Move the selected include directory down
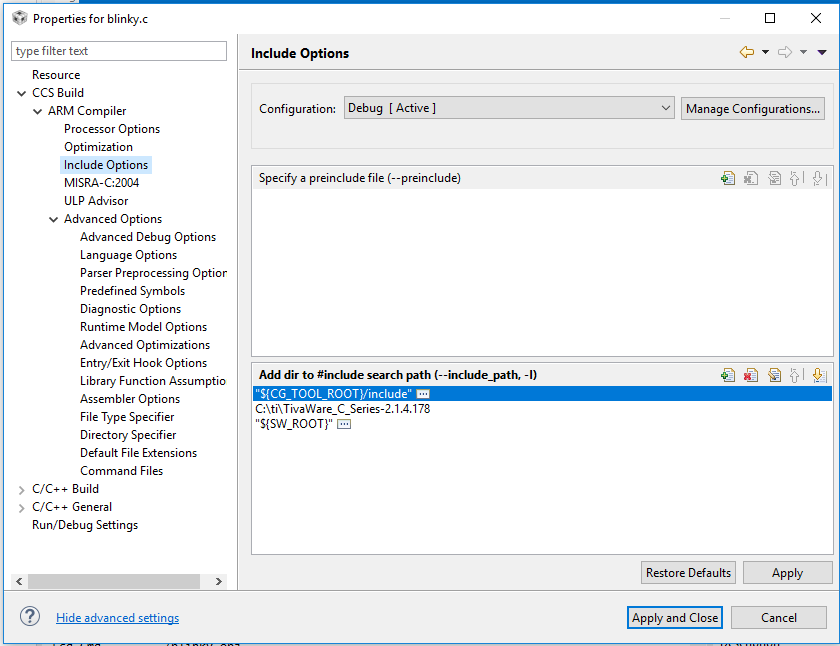840x646 pixels. tap(820, 374)
